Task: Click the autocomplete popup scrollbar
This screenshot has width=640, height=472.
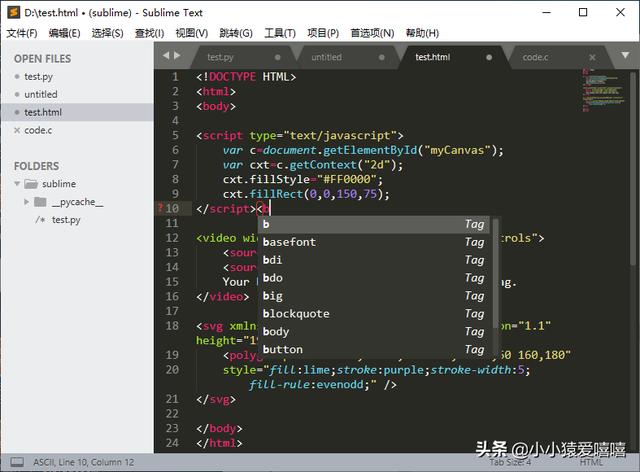Action: point(495,274)
